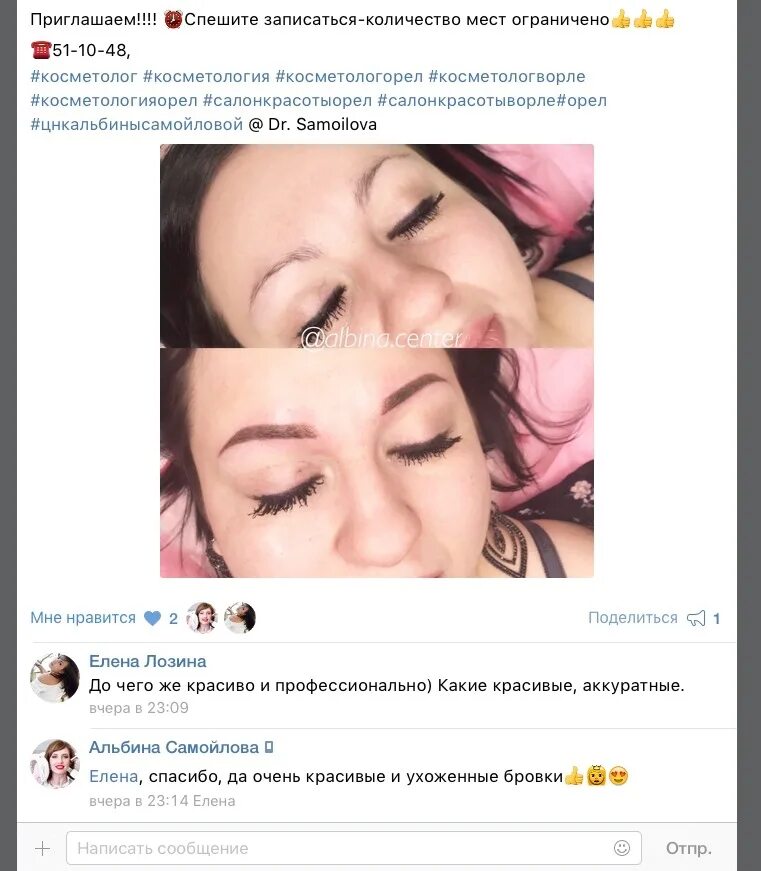Viewport: 761px width, 871px height.
Task: Open Елена Лозина profile name link
Action: [148, 661]
